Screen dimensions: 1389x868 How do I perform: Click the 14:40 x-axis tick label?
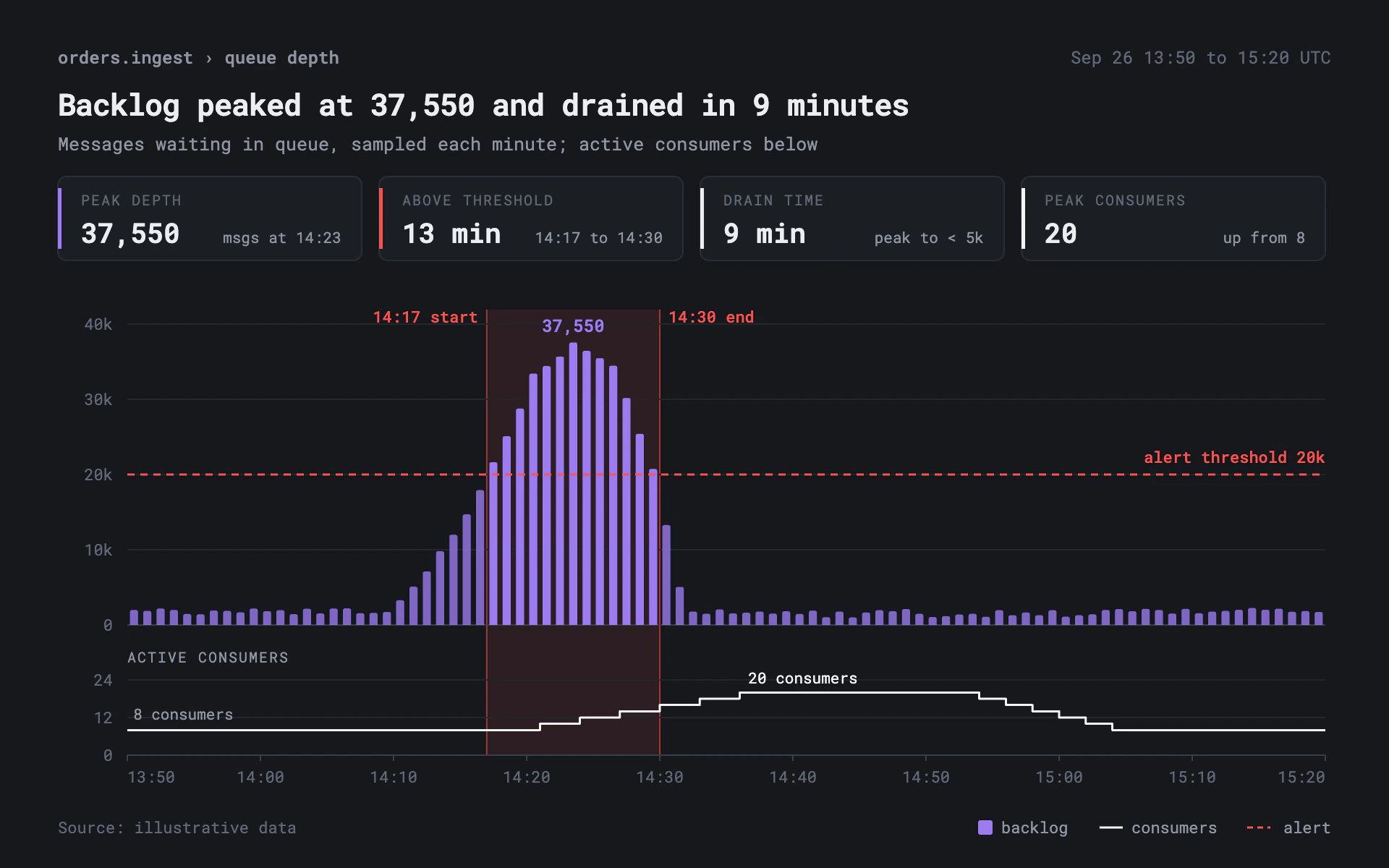(793, 777)
